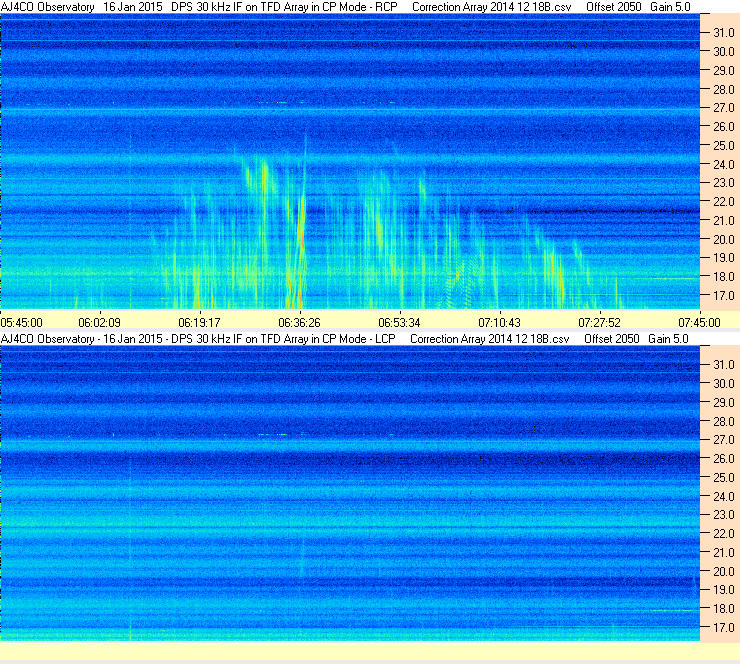The height and width of the screenshot is (664, 740).
Task: Click the 25.0 frequency label on RCP chart
Action: (x=724, y=146)
